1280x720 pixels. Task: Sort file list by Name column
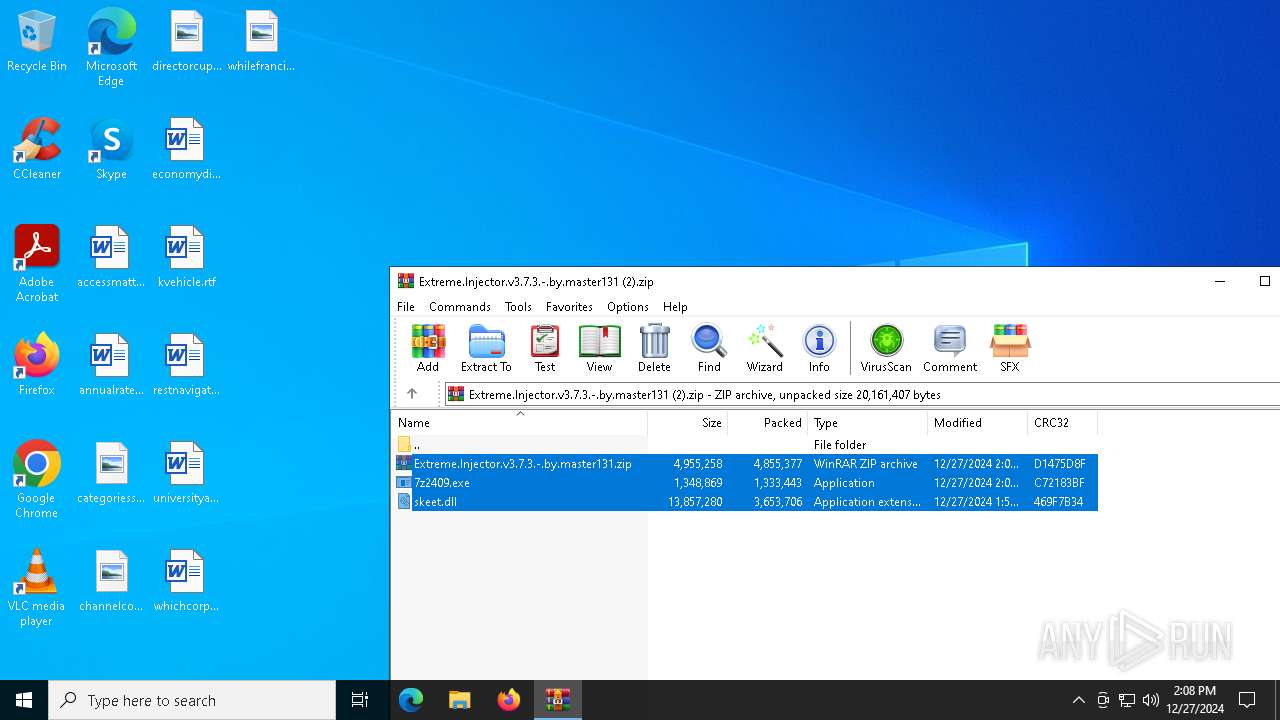click(519, 423)
